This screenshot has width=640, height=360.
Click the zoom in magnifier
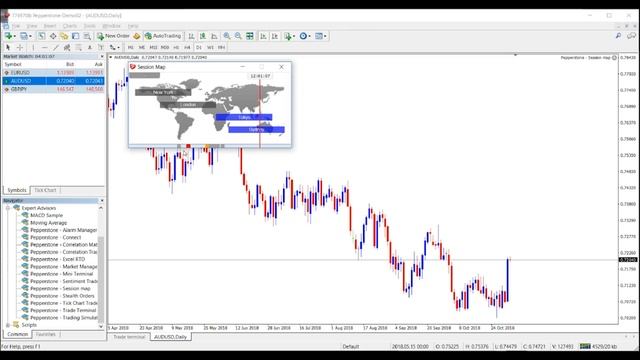point(227,36)
